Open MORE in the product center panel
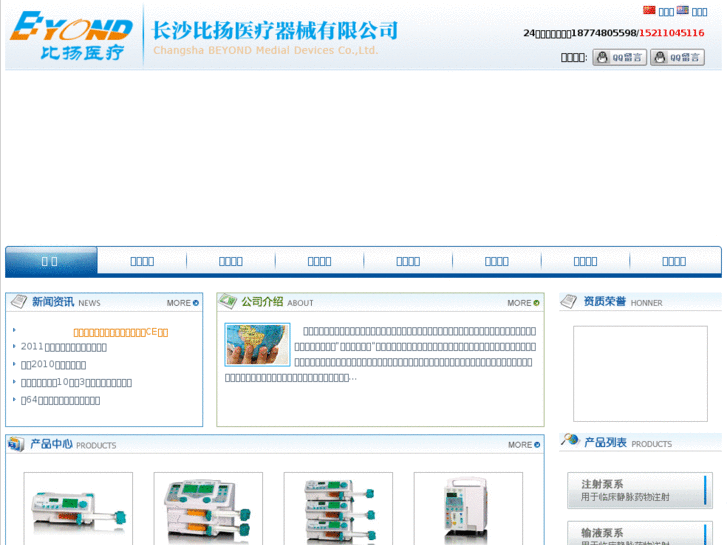The height and width of the screenshot is (545, 727). 524,445
